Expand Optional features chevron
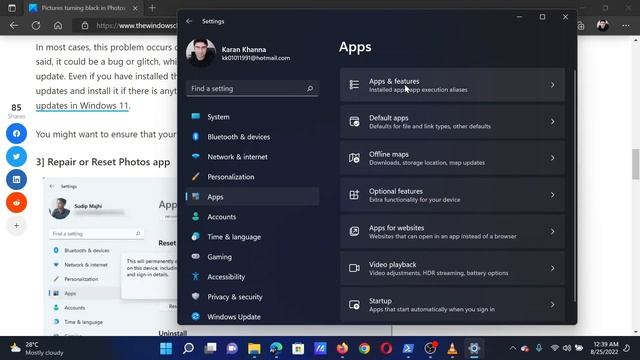The image size is (640, 360). coord(552,195)
